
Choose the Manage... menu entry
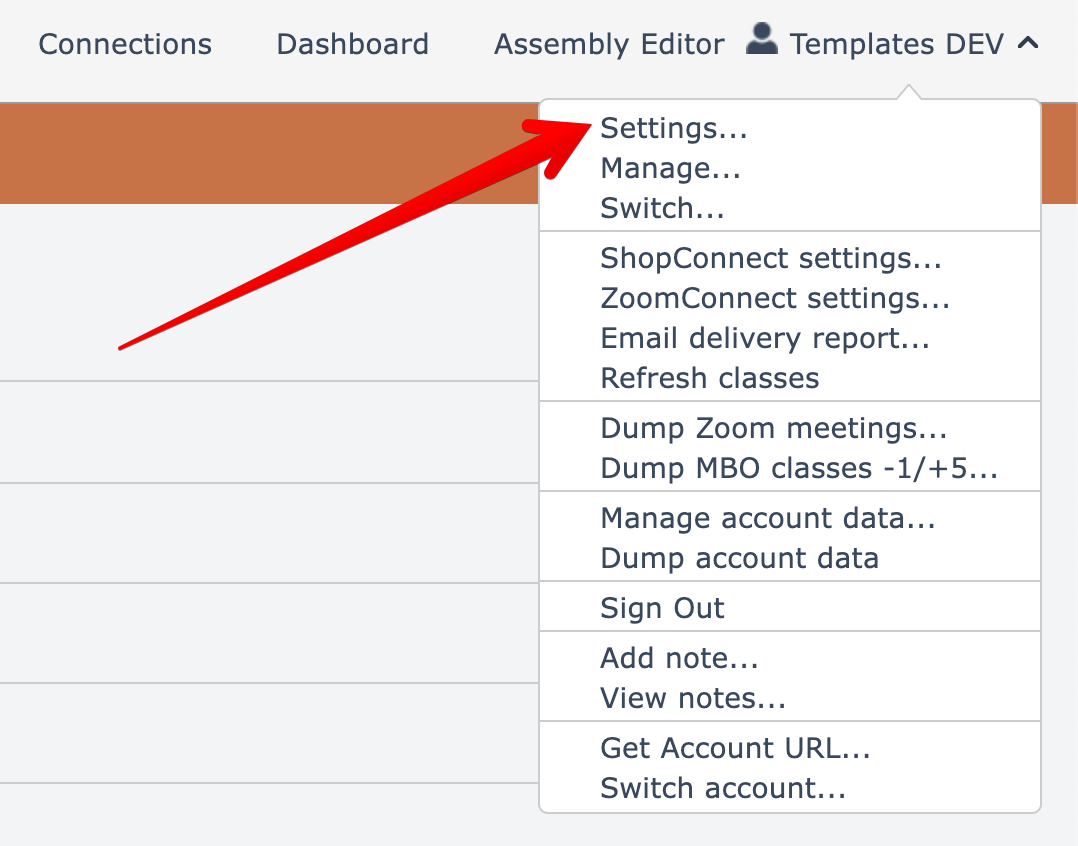pos(670,168)
